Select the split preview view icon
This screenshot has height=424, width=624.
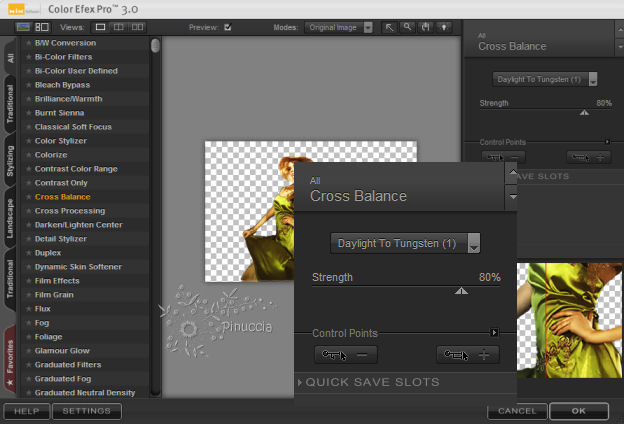pyautogui.click(x=119, y=27)
